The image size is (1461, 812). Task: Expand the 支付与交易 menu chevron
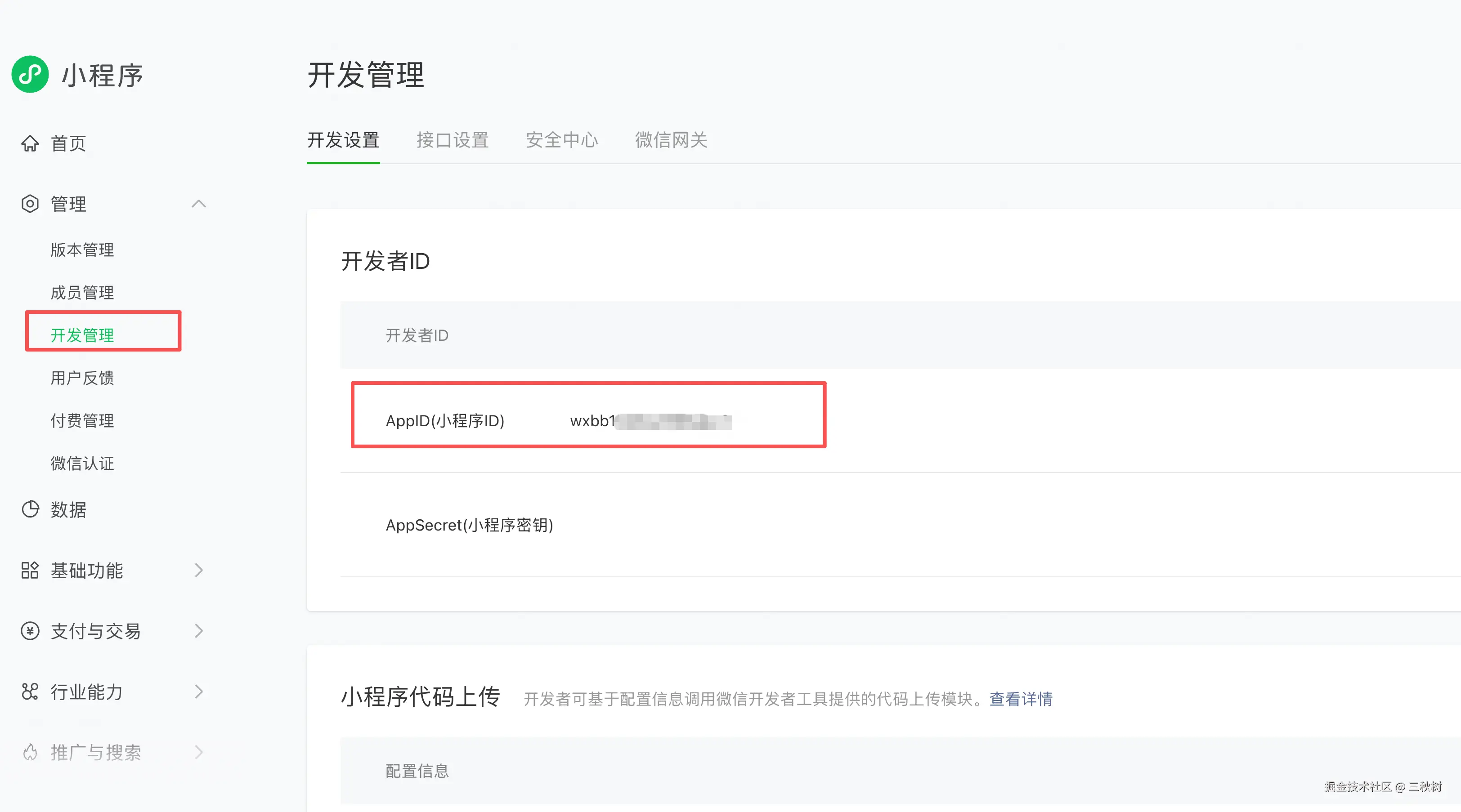click(x=198, y=630)
